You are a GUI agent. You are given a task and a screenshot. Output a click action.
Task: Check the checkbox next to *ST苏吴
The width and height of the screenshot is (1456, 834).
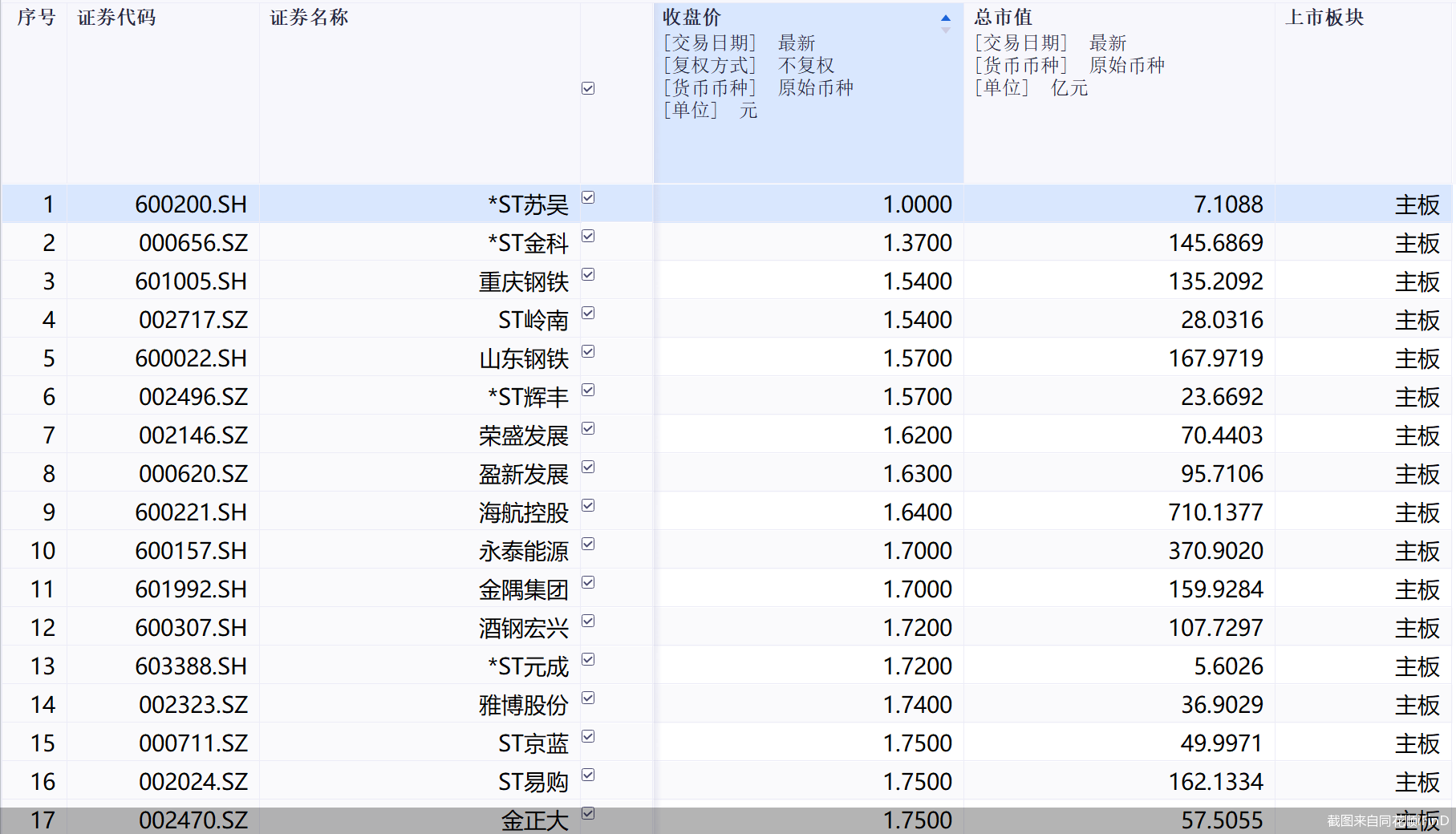point(588,199)
